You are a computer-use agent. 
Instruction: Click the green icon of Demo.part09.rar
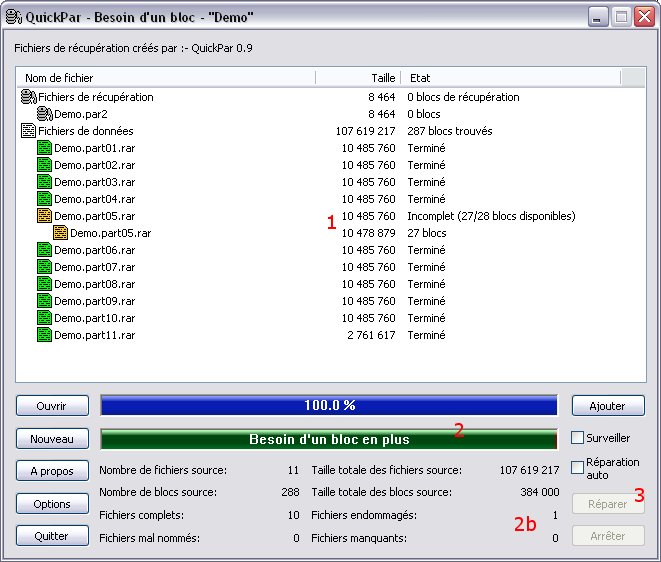point(44,301)
